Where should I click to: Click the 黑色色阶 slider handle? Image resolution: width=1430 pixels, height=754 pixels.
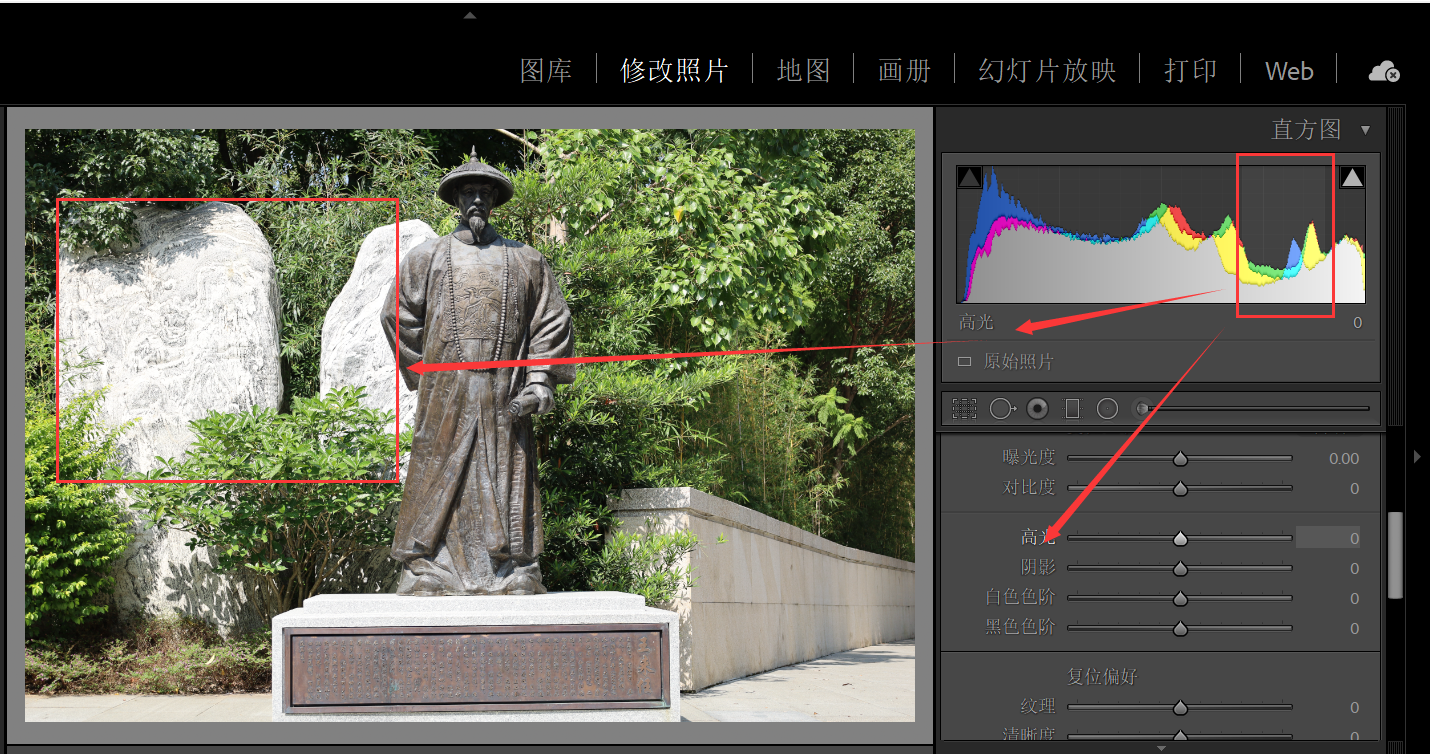pos(1180,629)
